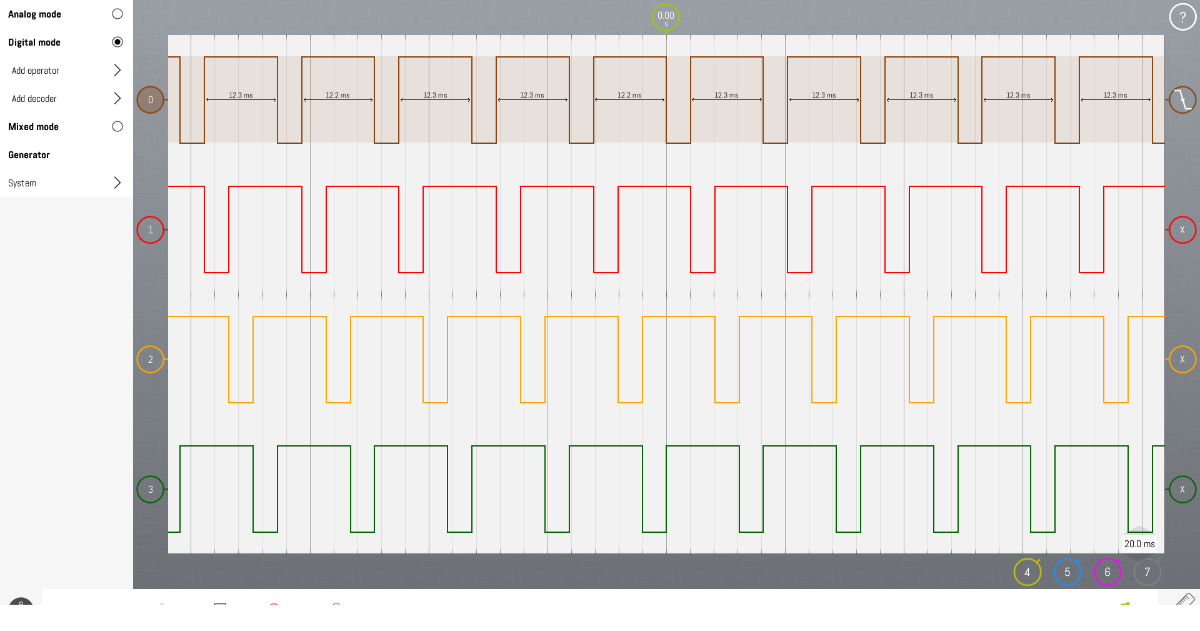The image size is (1200, 631).
Task: Click the green channel 3 trigger X button
Action: (x=1182, y=490)
